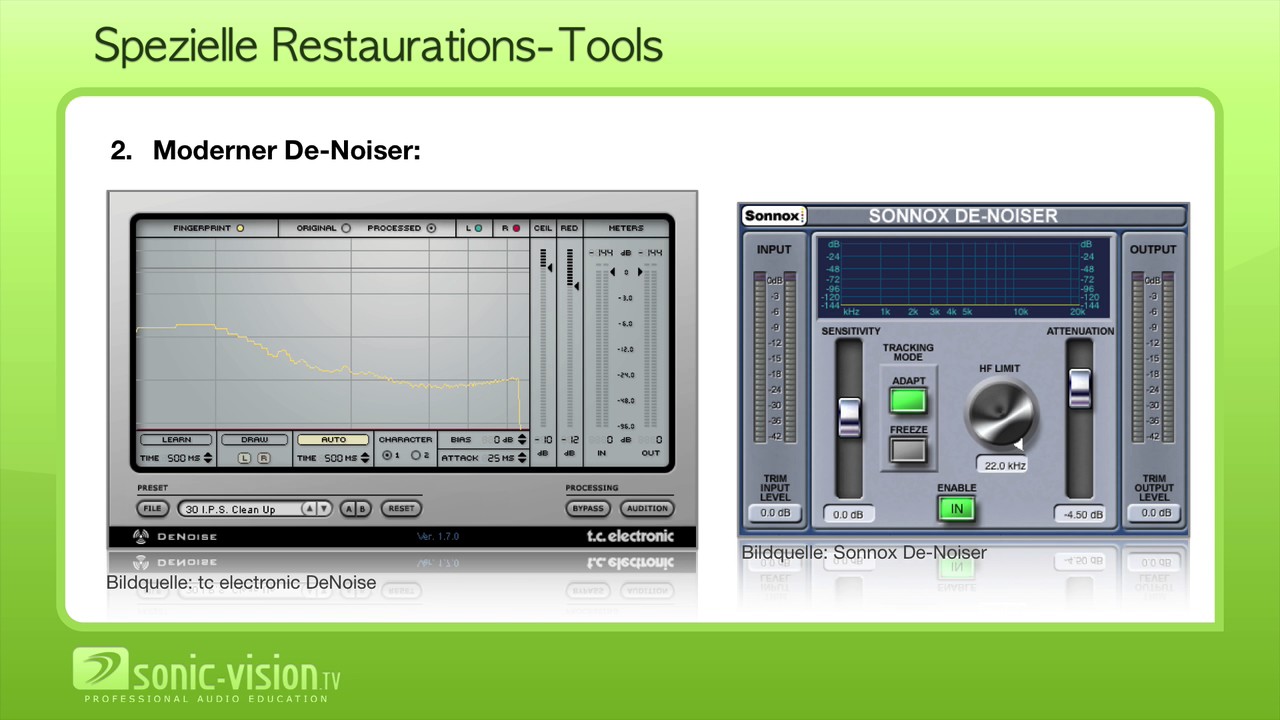
Task: Click the DeNoise logo icon
Action: [141, 536]
